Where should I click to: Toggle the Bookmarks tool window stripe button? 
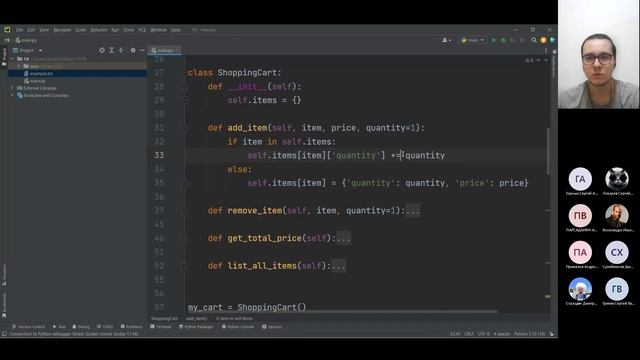(4, 305)
